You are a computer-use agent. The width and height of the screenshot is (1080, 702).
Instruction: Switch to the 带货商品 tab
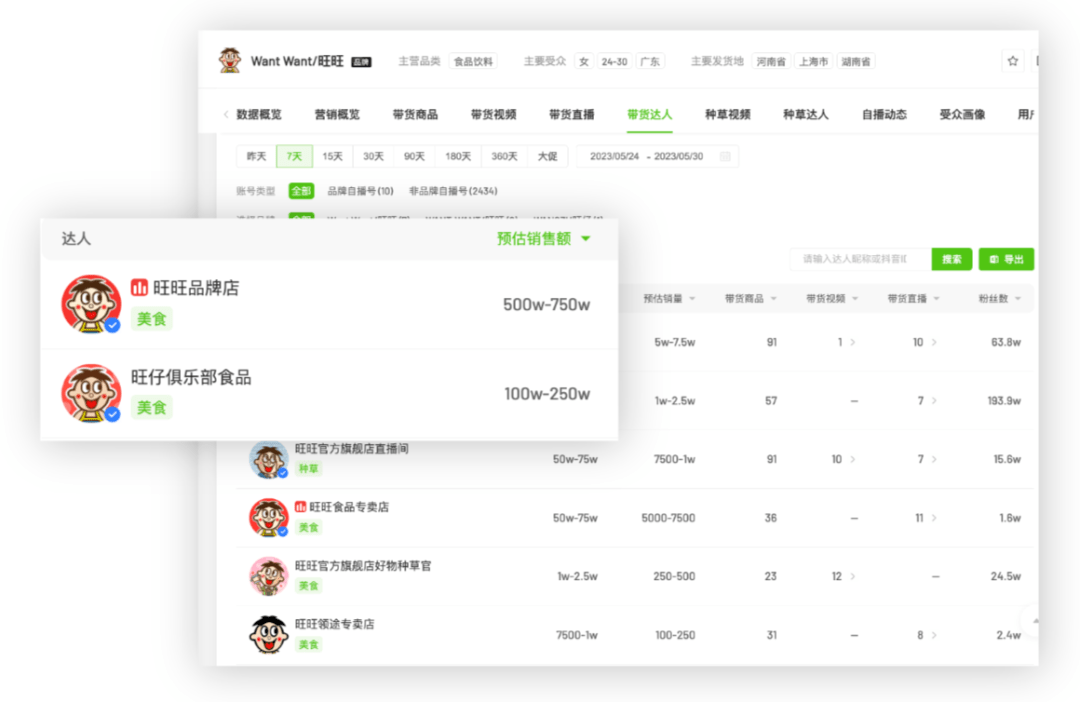(x=415, y=114)
